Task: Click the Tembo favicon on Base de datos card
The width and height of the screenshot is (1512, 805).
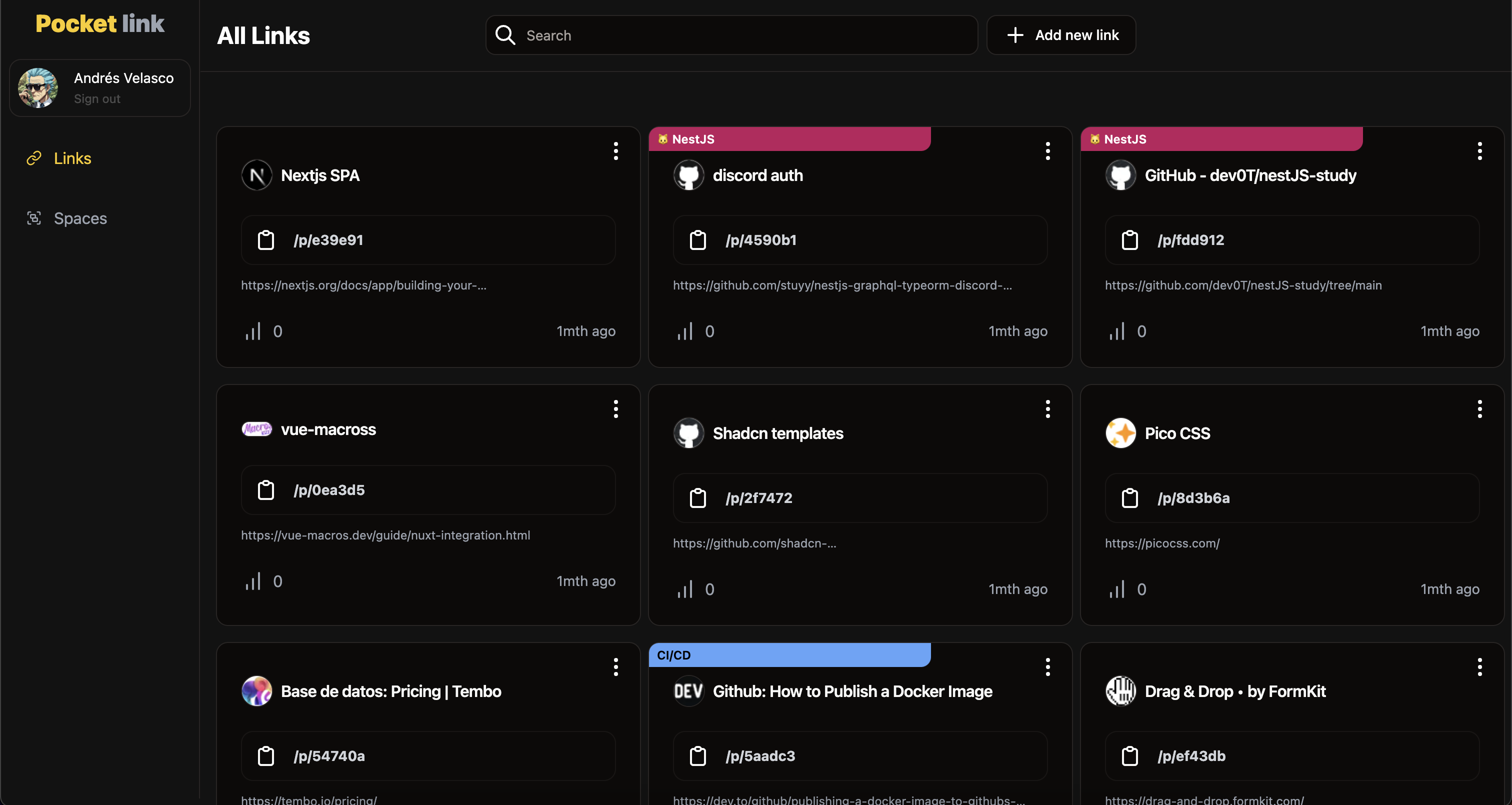Action: click(256, 691)
